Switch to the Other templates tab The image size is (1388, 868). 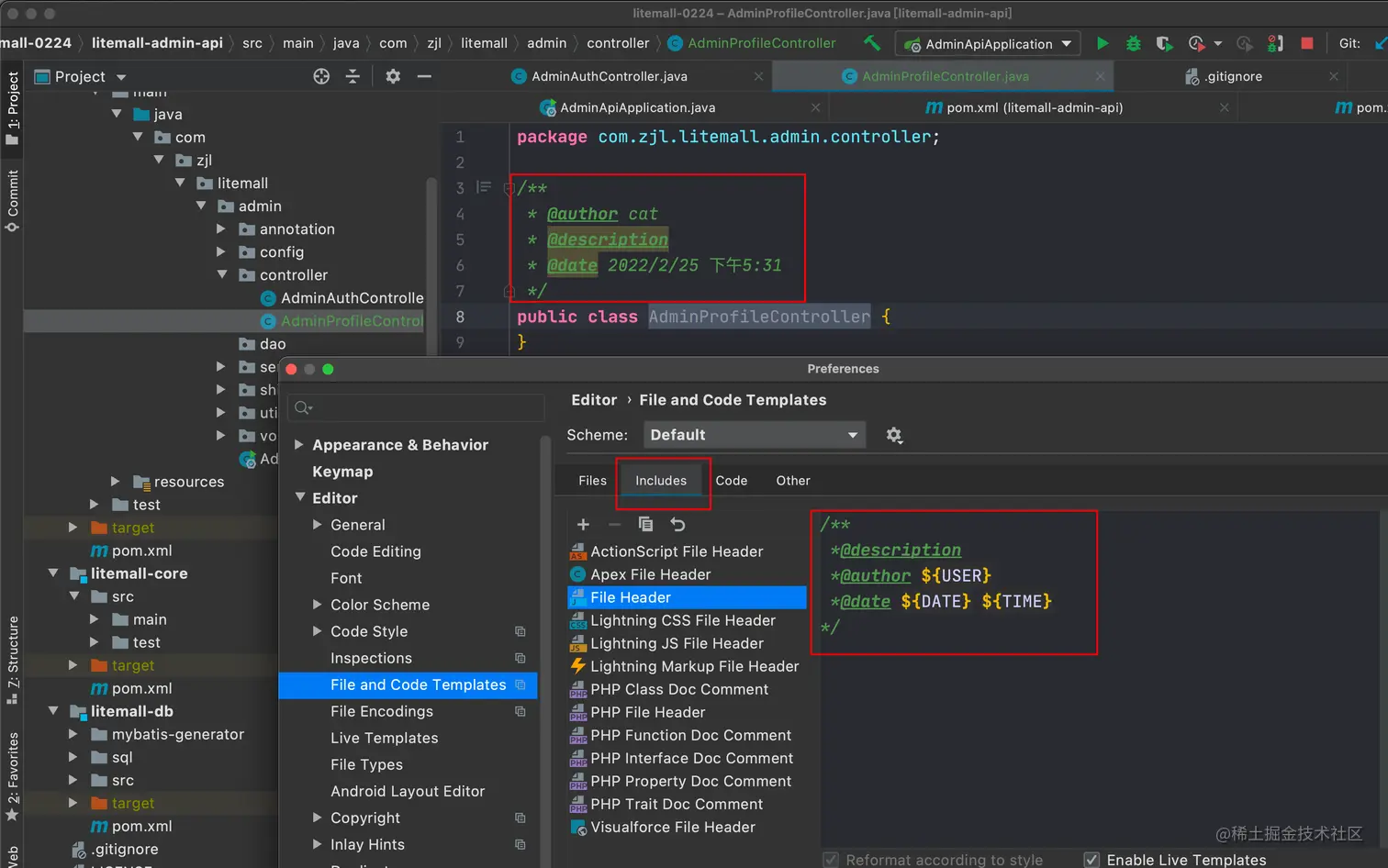point(793,480)
